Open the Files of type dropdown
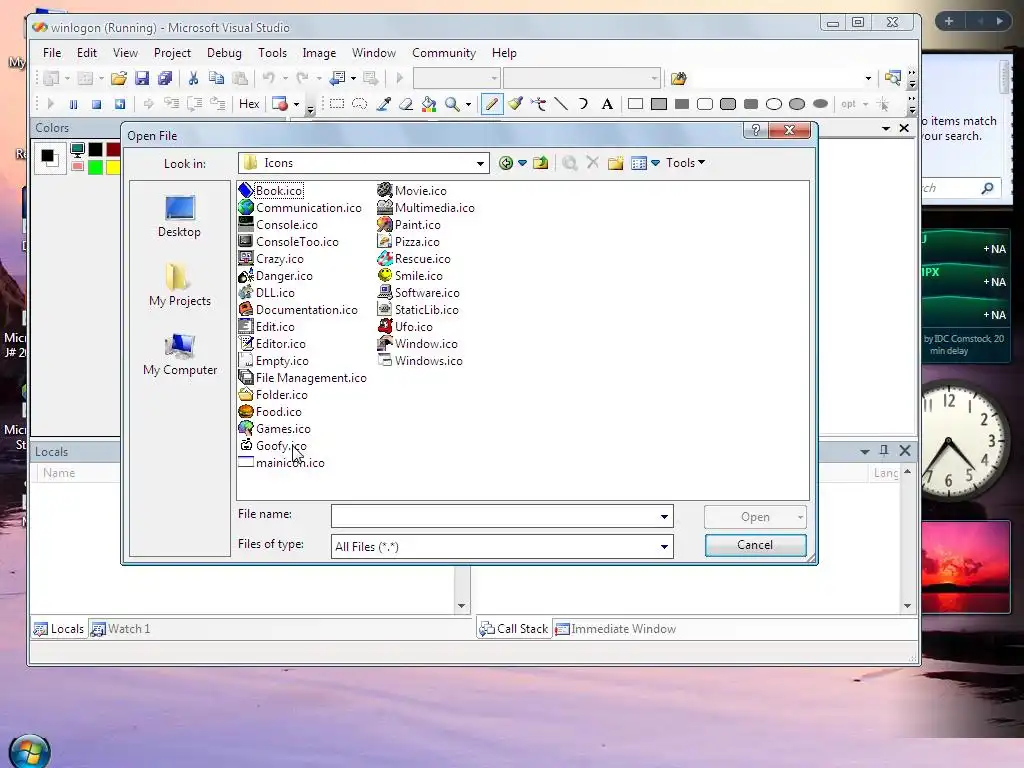 click(x=664, y=547)
